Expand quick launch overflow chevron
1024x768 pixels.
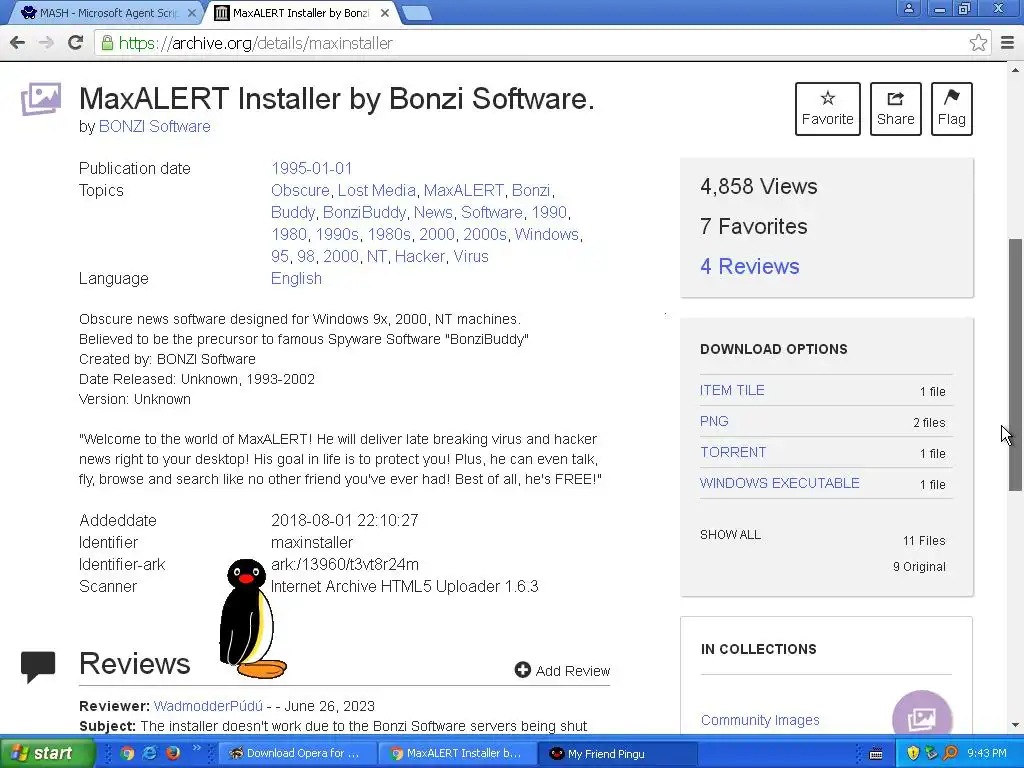pos(197,749)
